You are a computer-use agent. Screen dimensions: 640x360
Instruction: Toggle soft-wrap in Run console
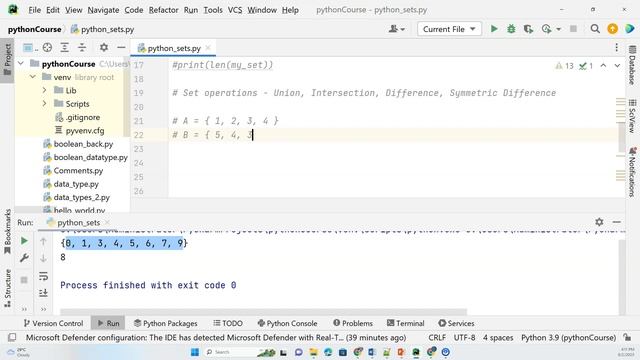tap(43, 276)
